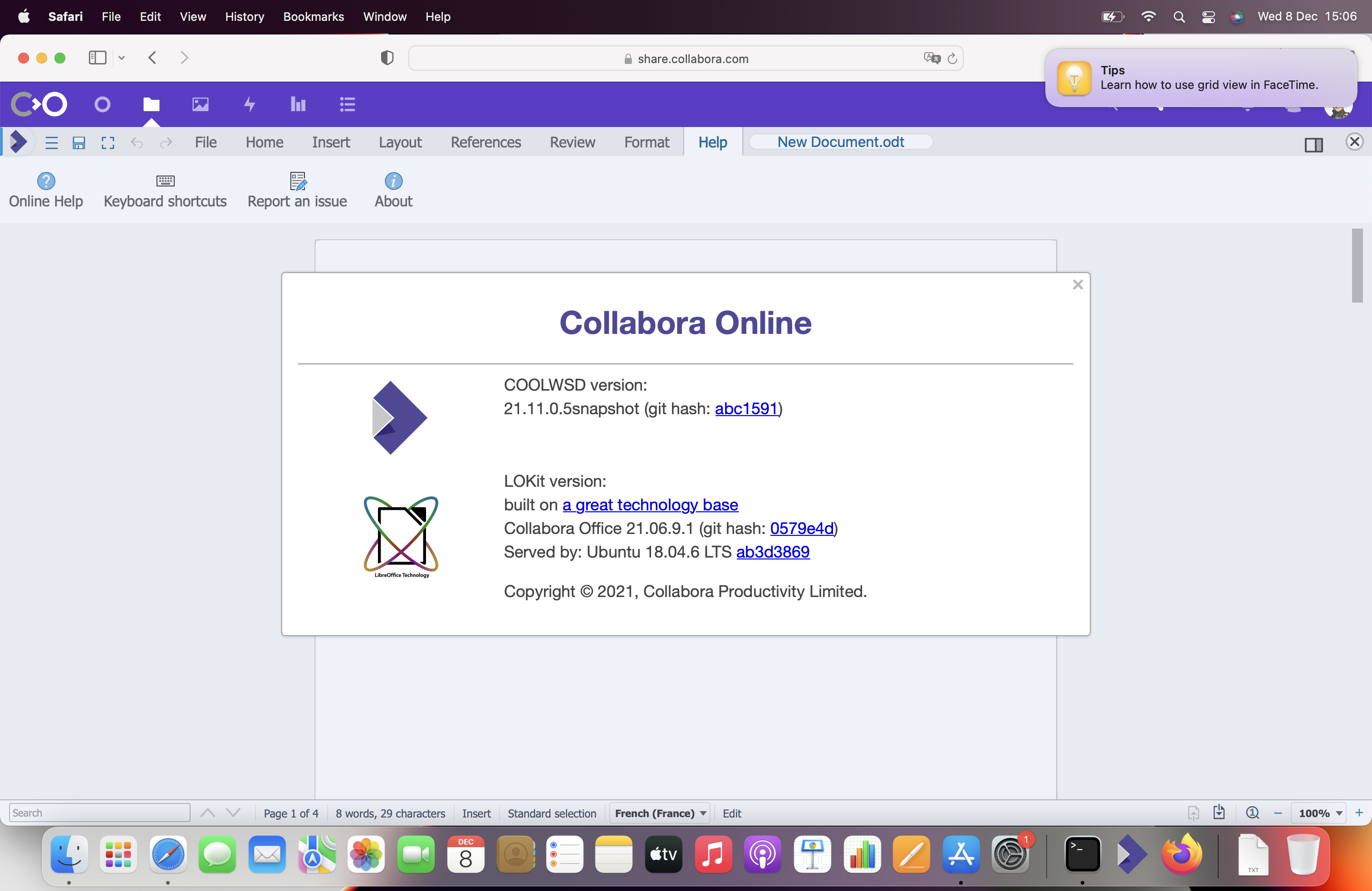Open the French (France) language dropdown

pyautogui.click(x=659, y=813)
